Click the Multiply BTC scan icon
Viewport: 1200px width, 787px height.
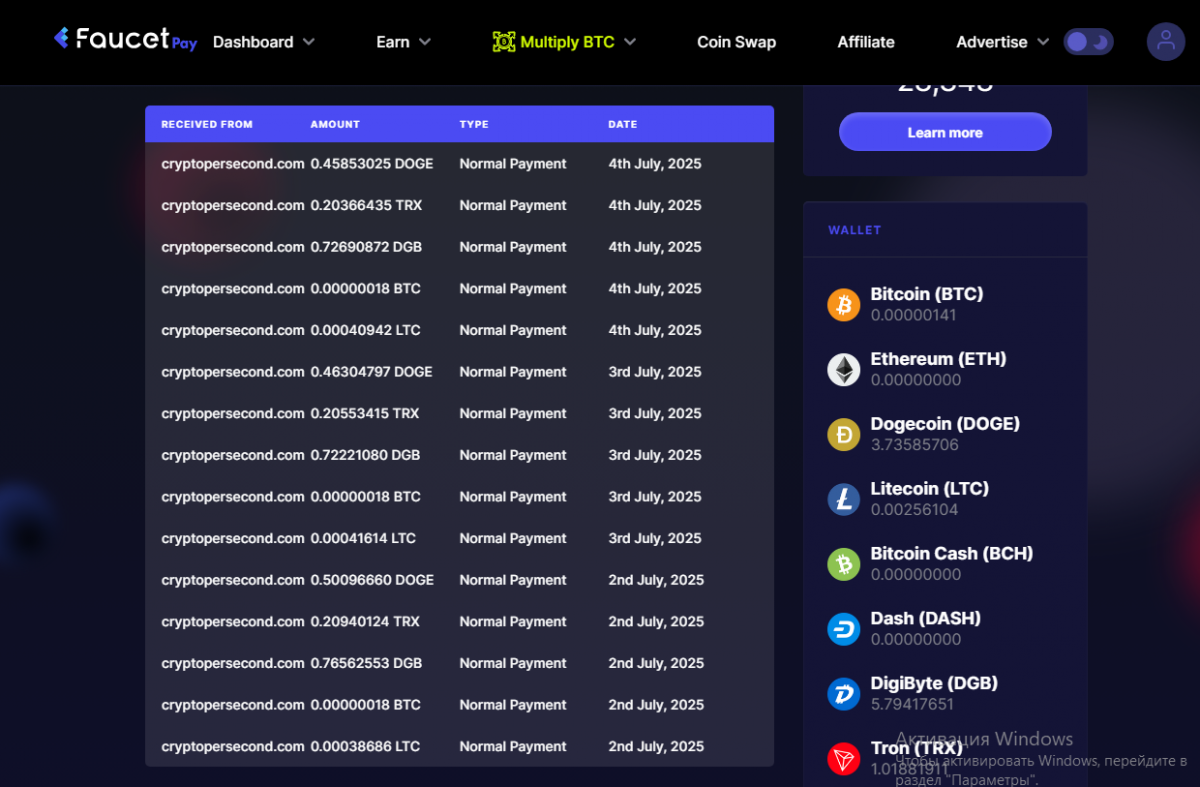[504, 42]
